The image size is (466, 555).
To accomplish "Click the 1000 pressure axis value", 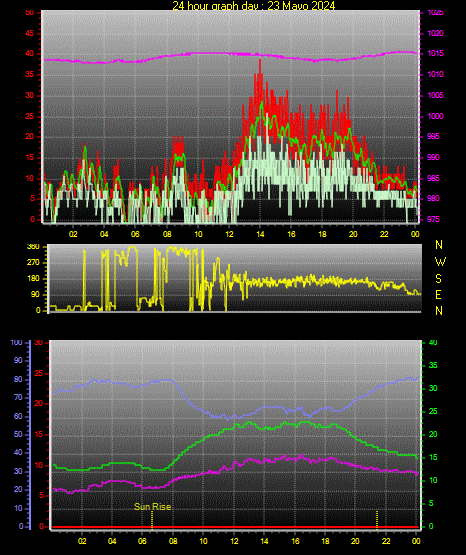I will point(435,116).
